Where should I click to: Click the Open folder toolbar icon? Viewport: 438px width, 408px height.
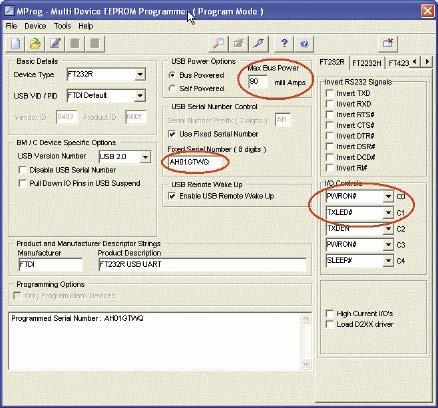tap(35, 43)
